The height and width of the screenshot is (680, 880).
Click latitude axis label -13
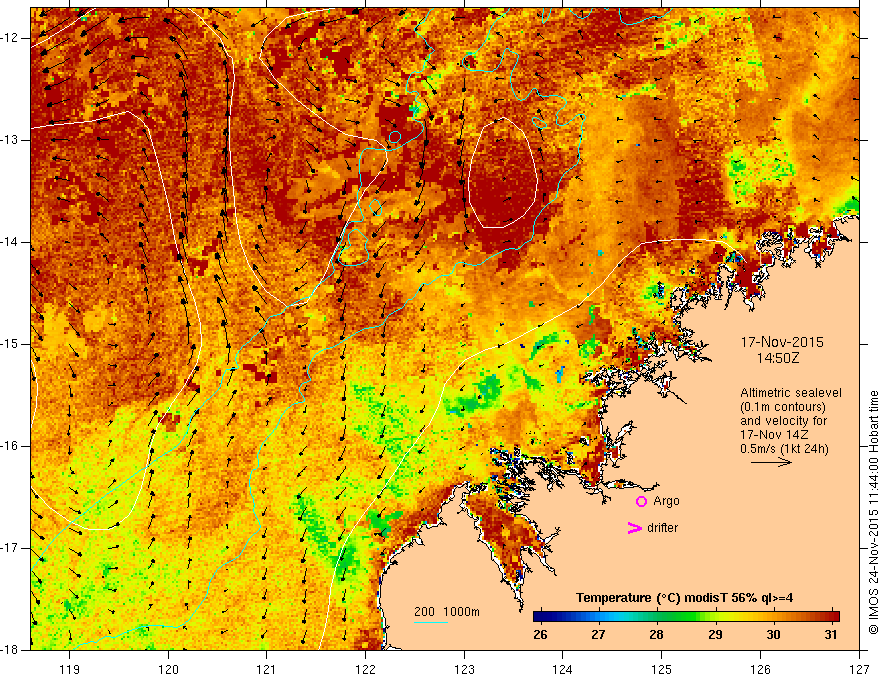[x=11, y=140]
